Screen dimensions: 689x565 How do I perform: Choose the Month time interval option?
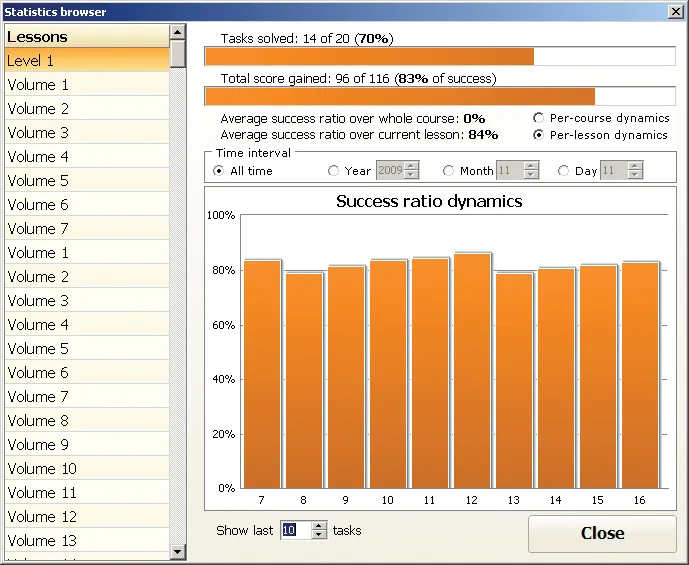click(x=448, y=171)
